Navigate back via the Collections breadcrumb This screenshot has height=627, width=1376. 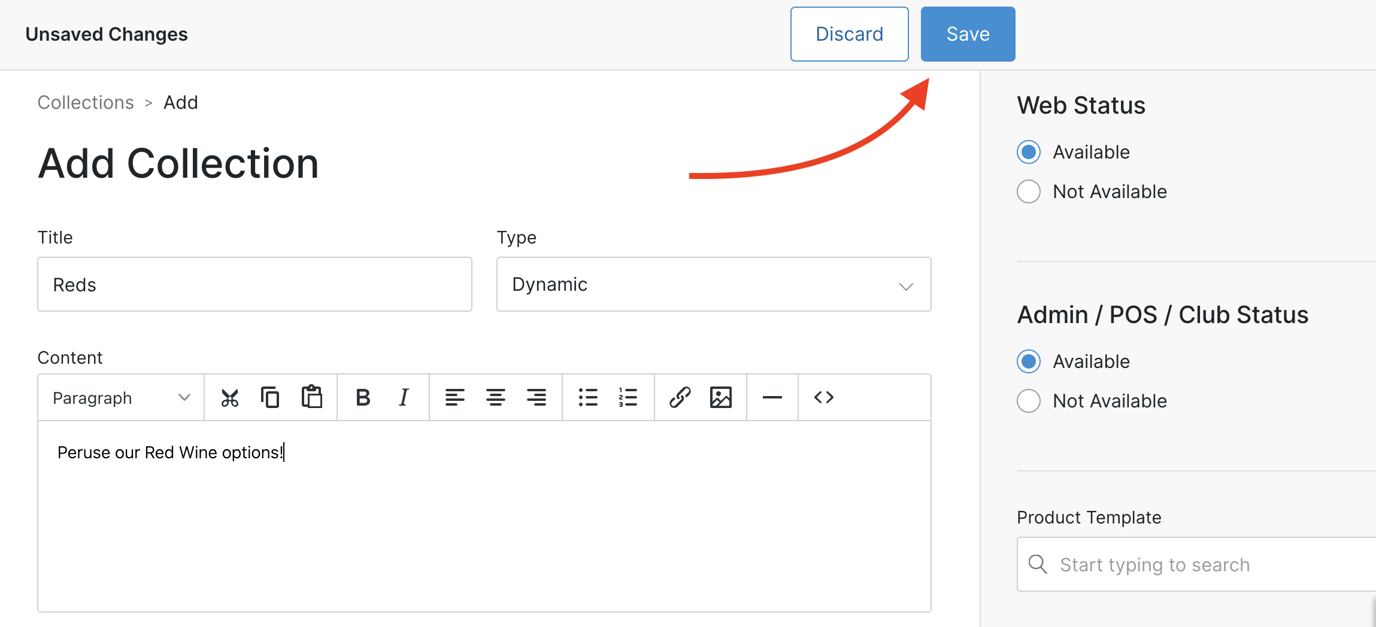click(x=85, y=102)
